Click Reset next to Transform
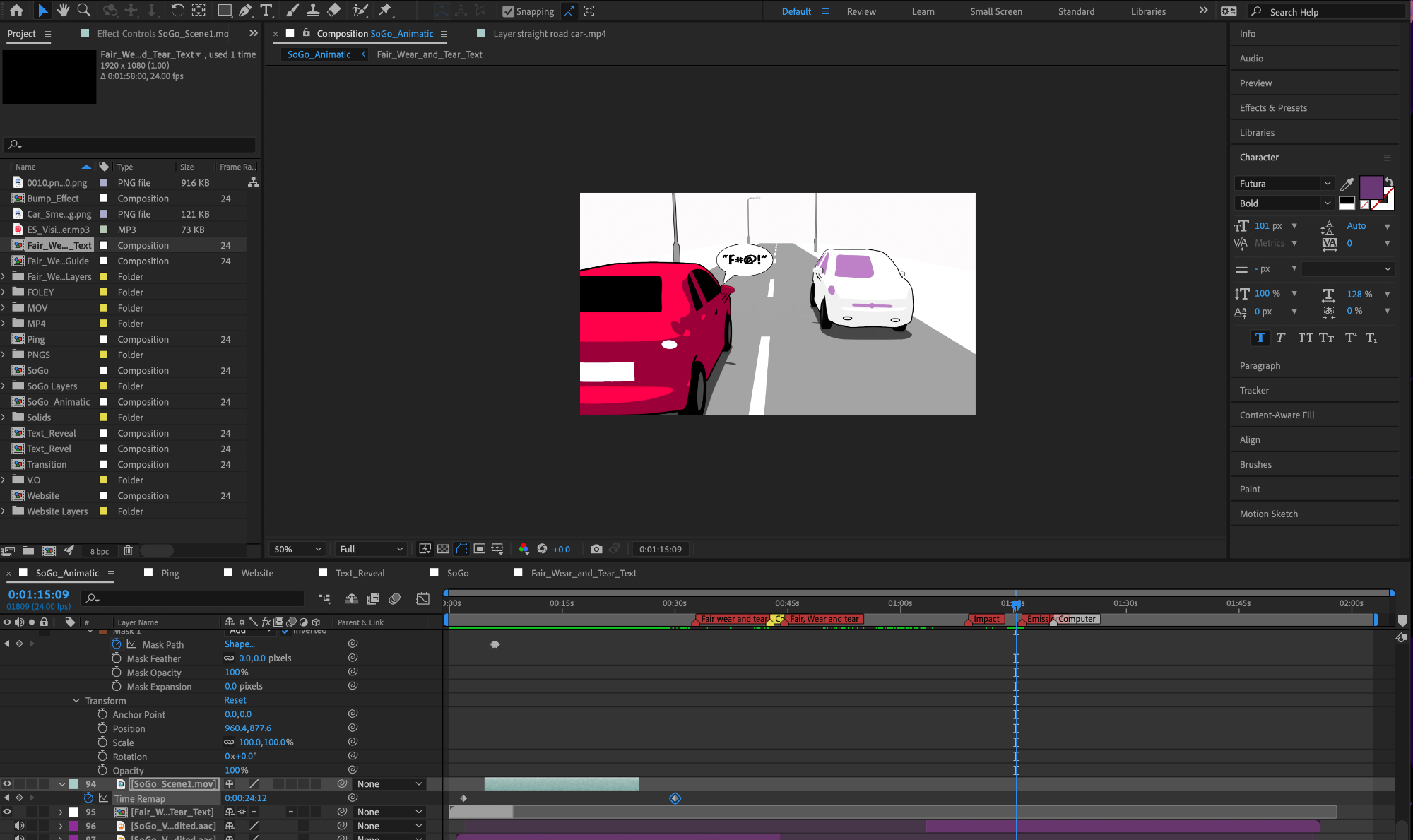Image resolution: width=1413 pixels, height=840 pixels. click(235, 700)
